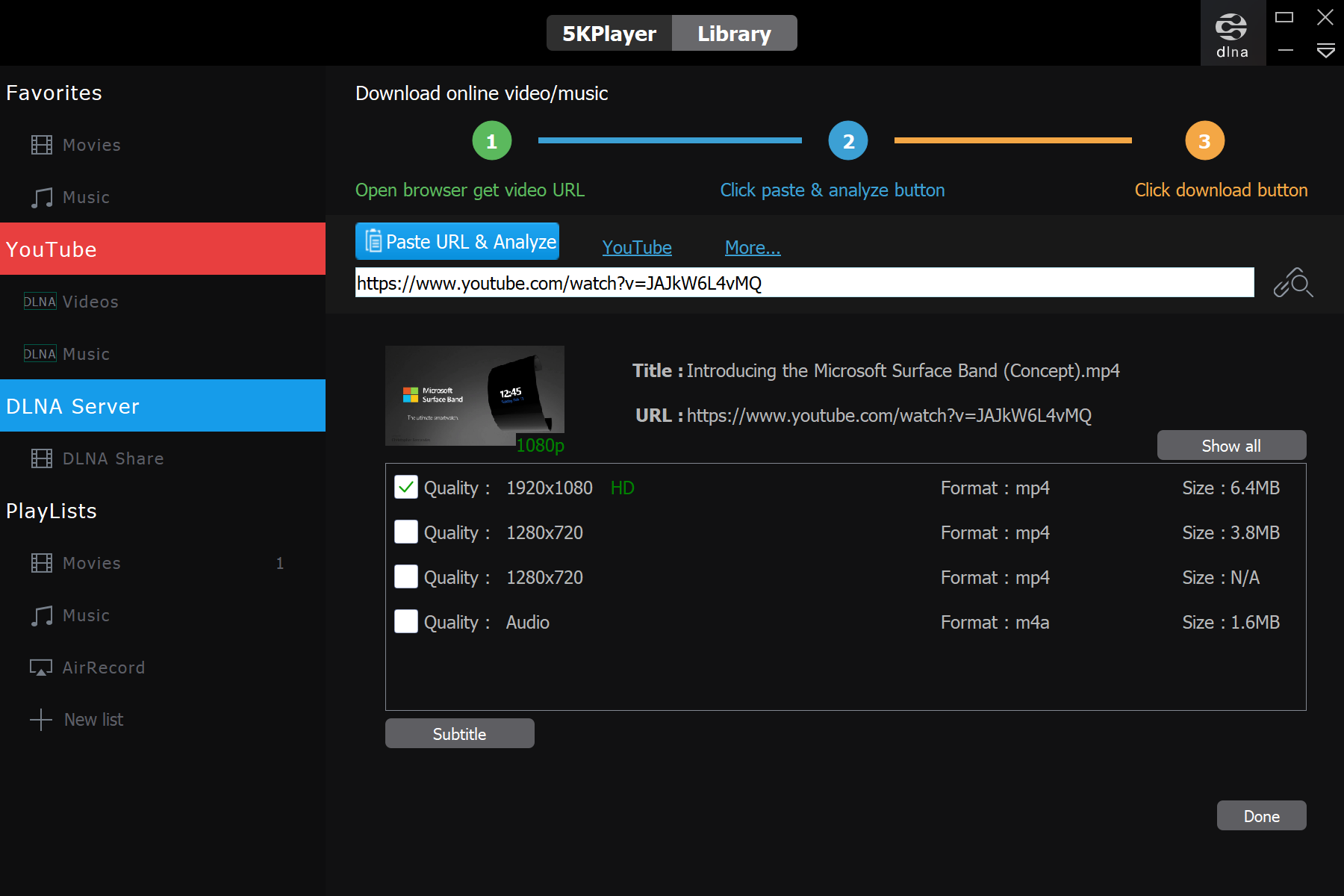Open the YouTube link above the URL field
1344x896 pixels.
[x=636, y=247]
